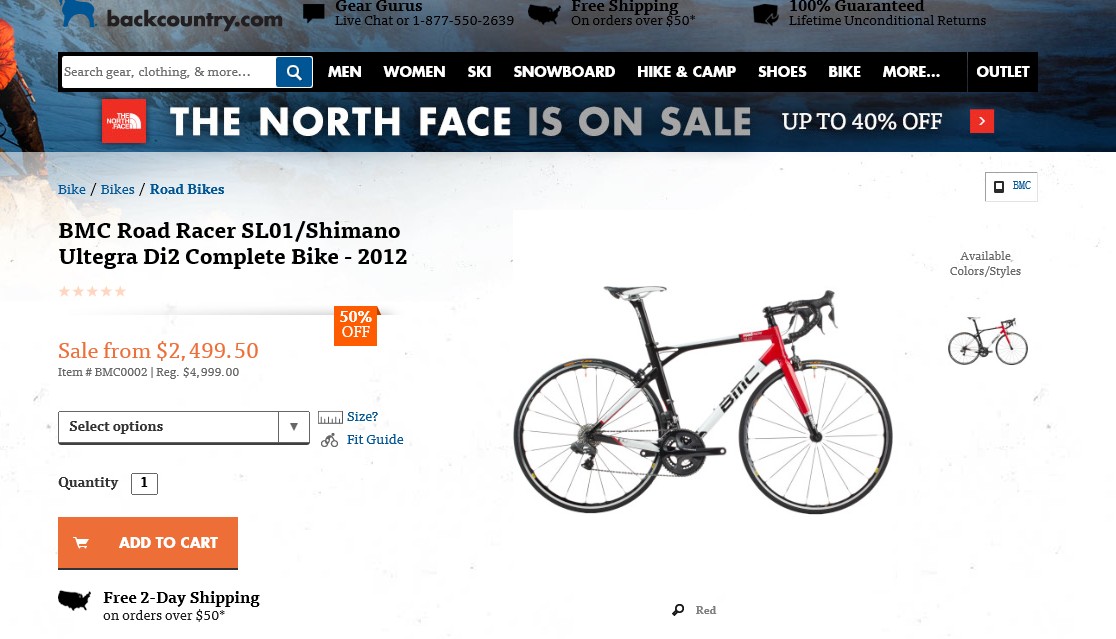
Task: Select the red bike color thumbnail
Action: coord(987,341)
